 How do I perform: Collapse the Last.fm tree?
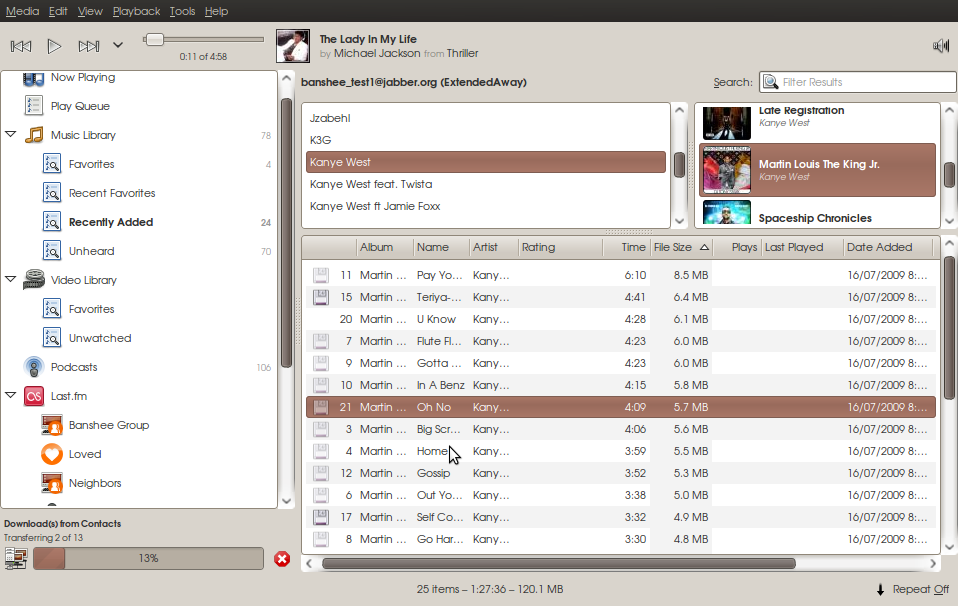(10, 395)
